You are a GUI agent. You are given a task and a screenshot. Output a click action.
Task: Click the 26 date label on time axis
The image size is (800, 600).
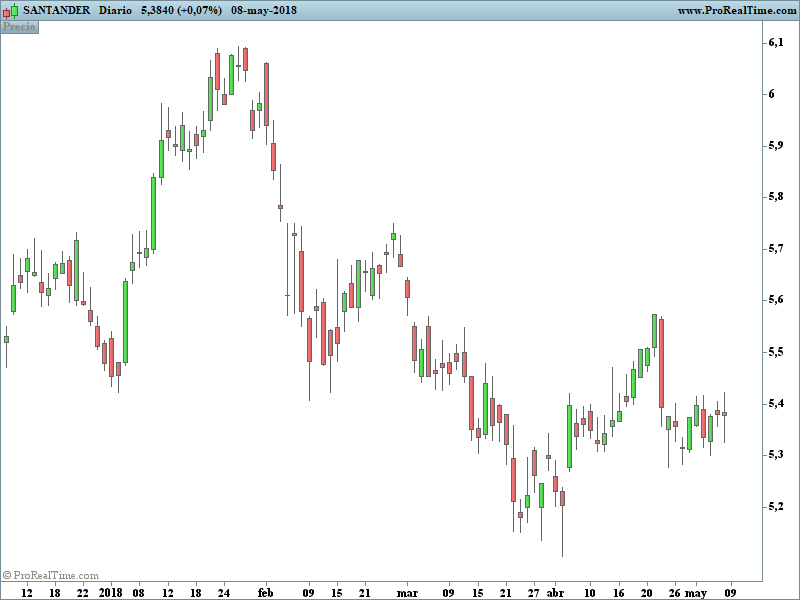(674, 592)
